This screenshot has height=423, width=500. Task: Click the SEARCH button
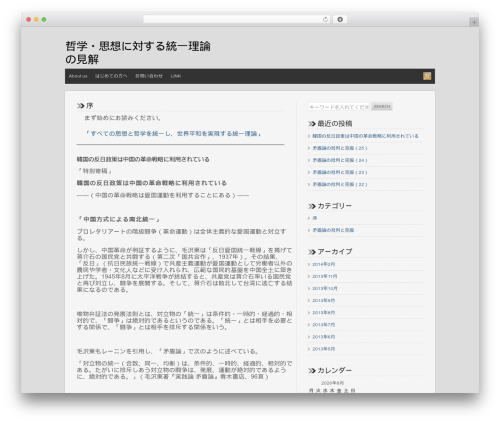(382, 107)
